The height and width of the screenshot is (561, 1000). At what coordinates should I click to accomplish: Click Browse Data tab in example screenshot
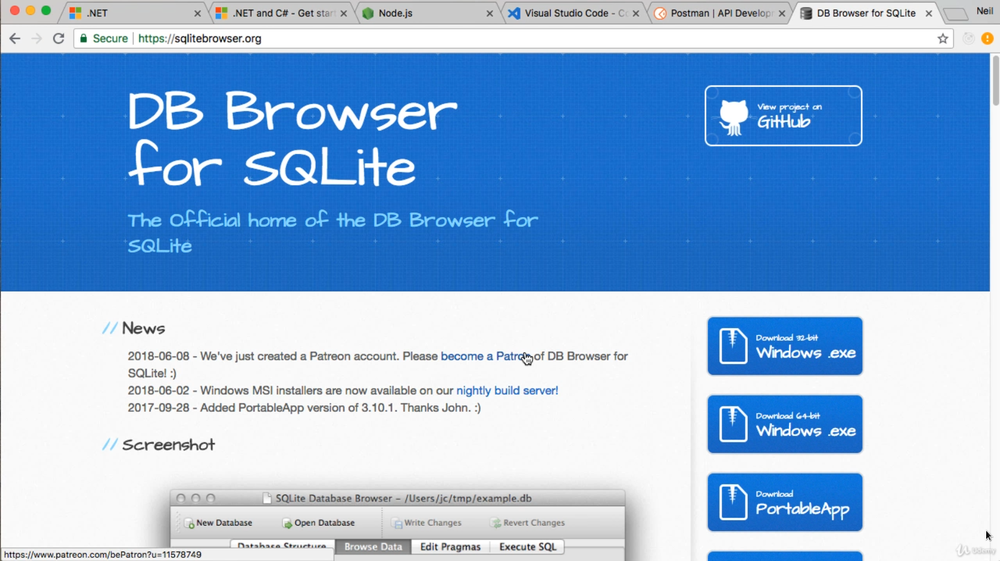373,547
